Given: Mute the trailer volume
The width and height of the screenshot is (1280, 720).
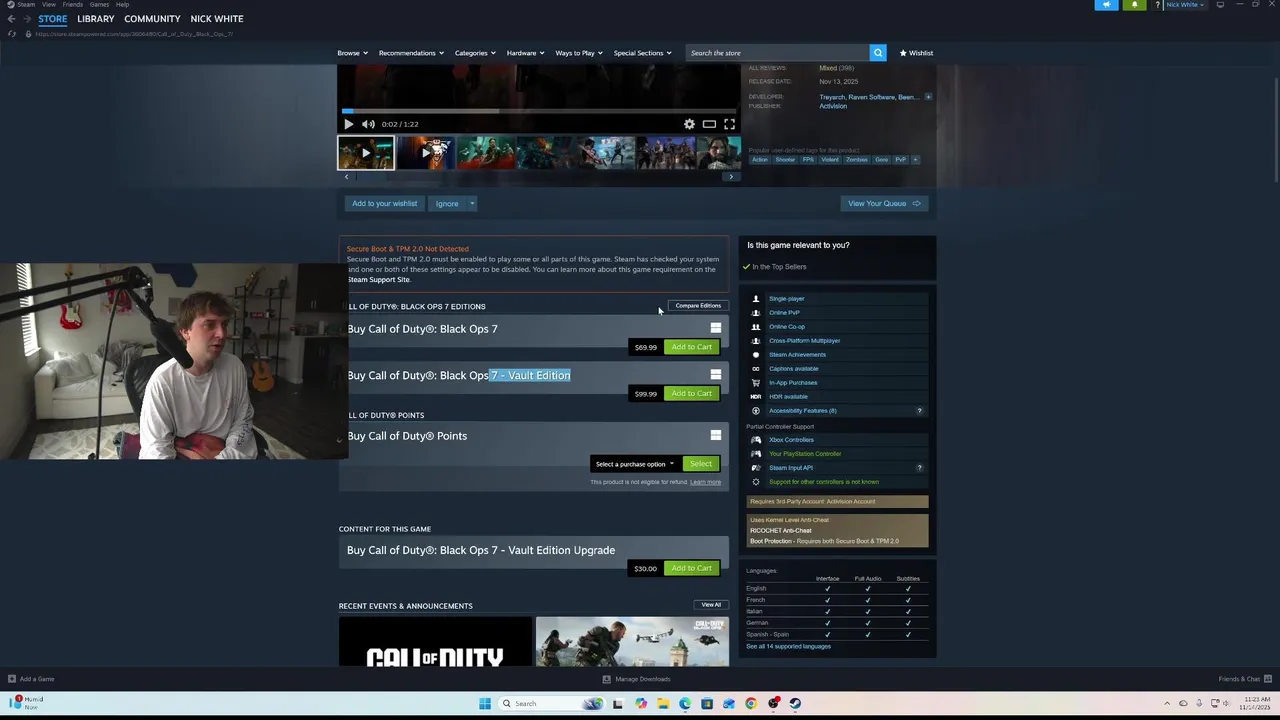Looking at the screenshot, I should coord(368,124).
